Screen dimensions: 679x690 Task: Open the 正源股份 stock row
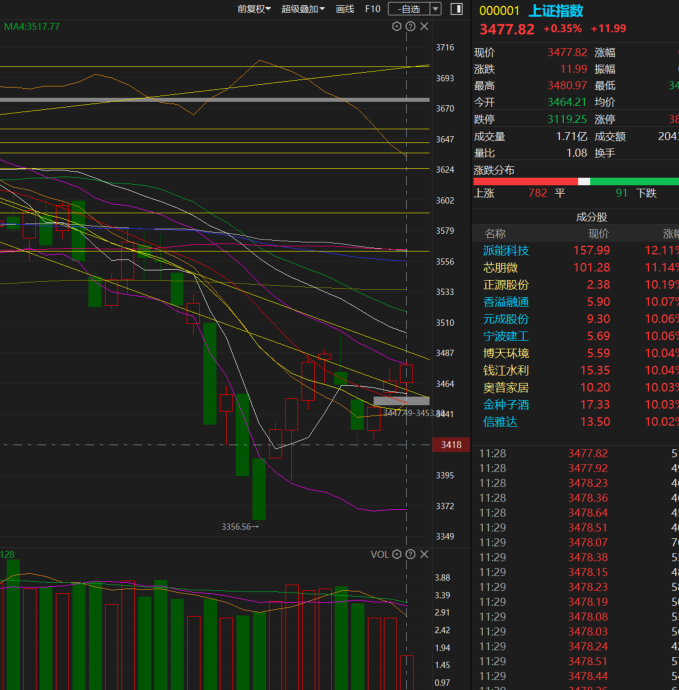pos(576,285)
